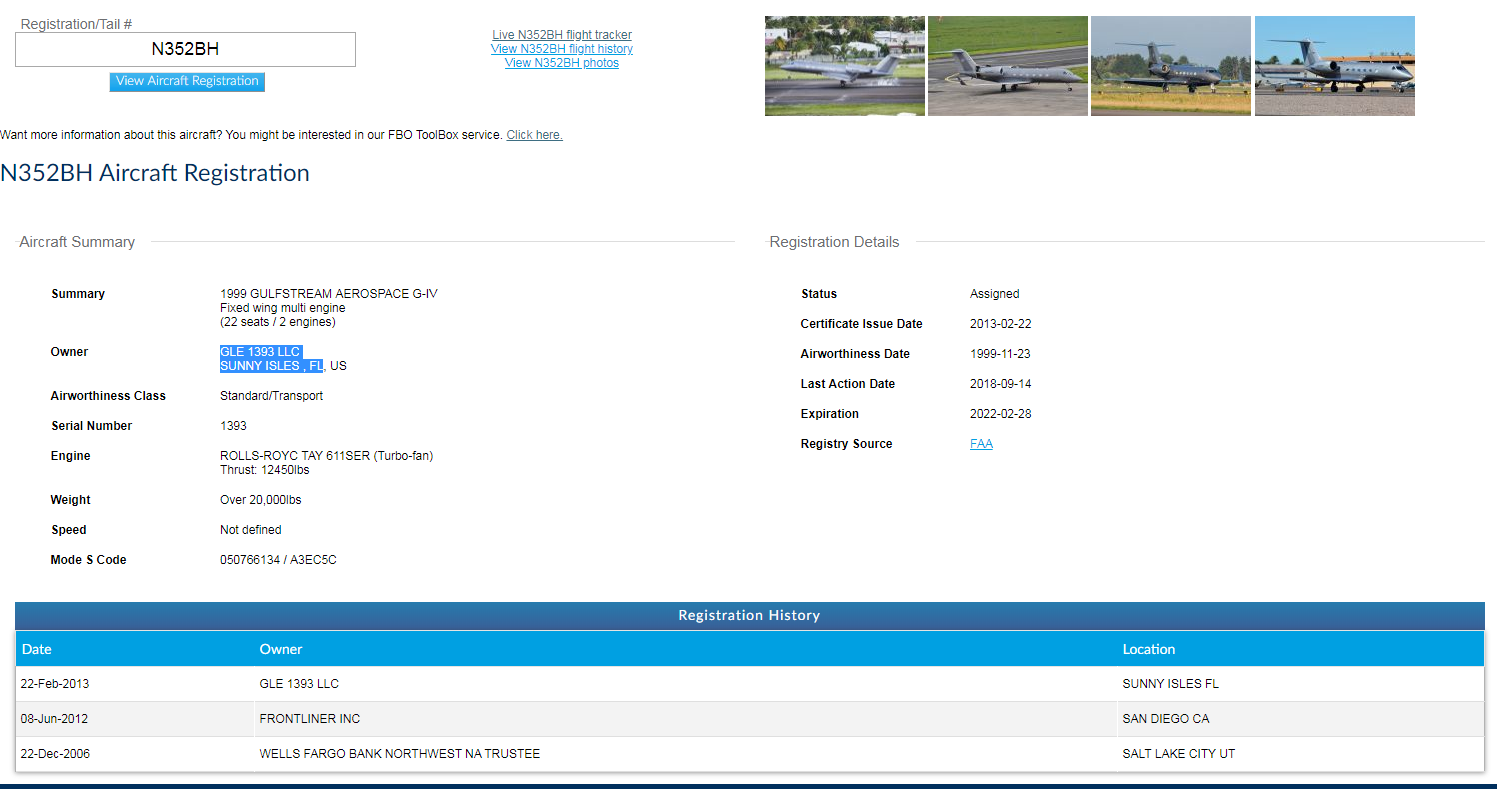
Task: Select the 08-Jun-2012 date cell
Action: pos(55,719)
